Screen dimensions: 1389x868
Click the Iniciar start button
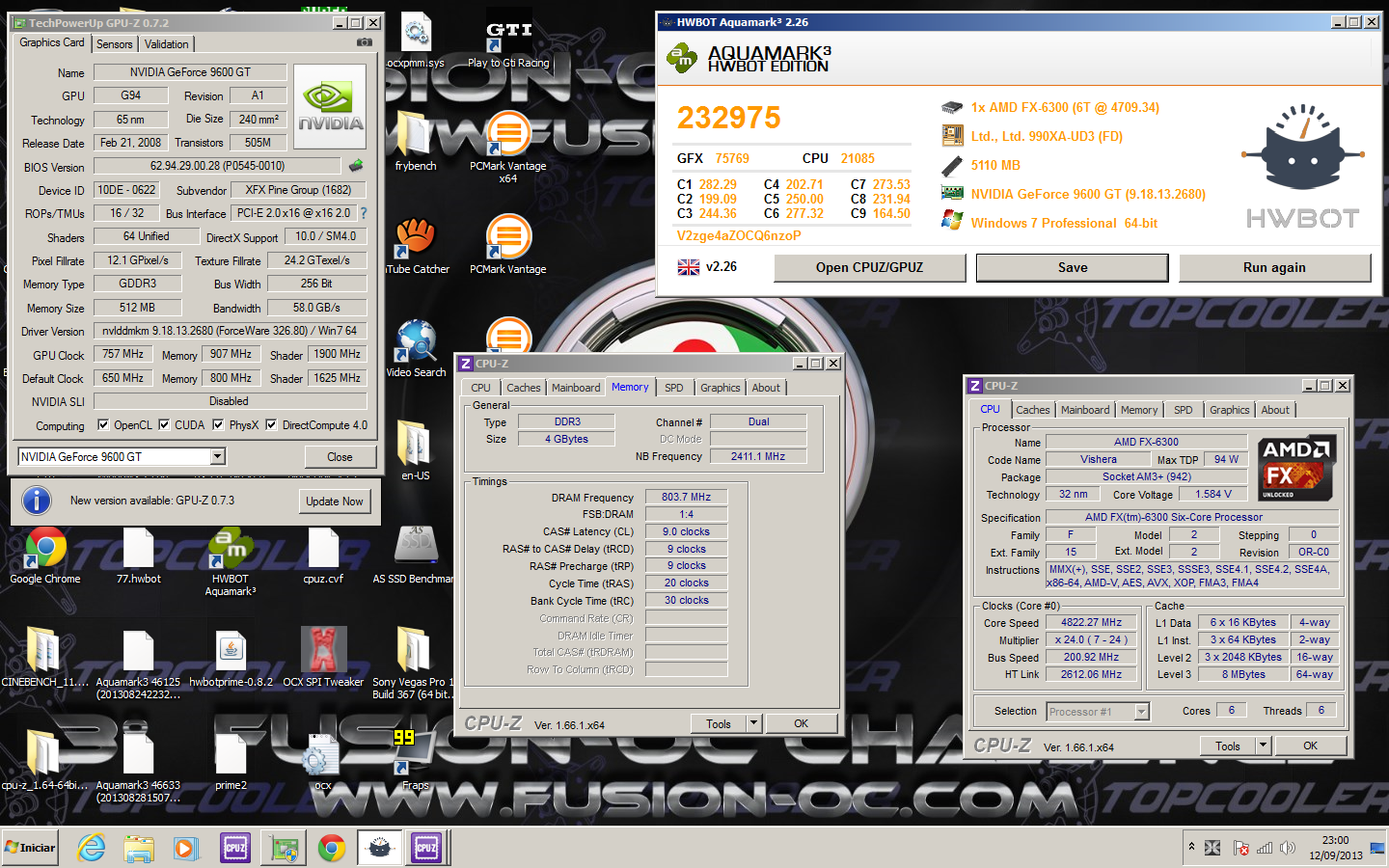pos(31,848)
